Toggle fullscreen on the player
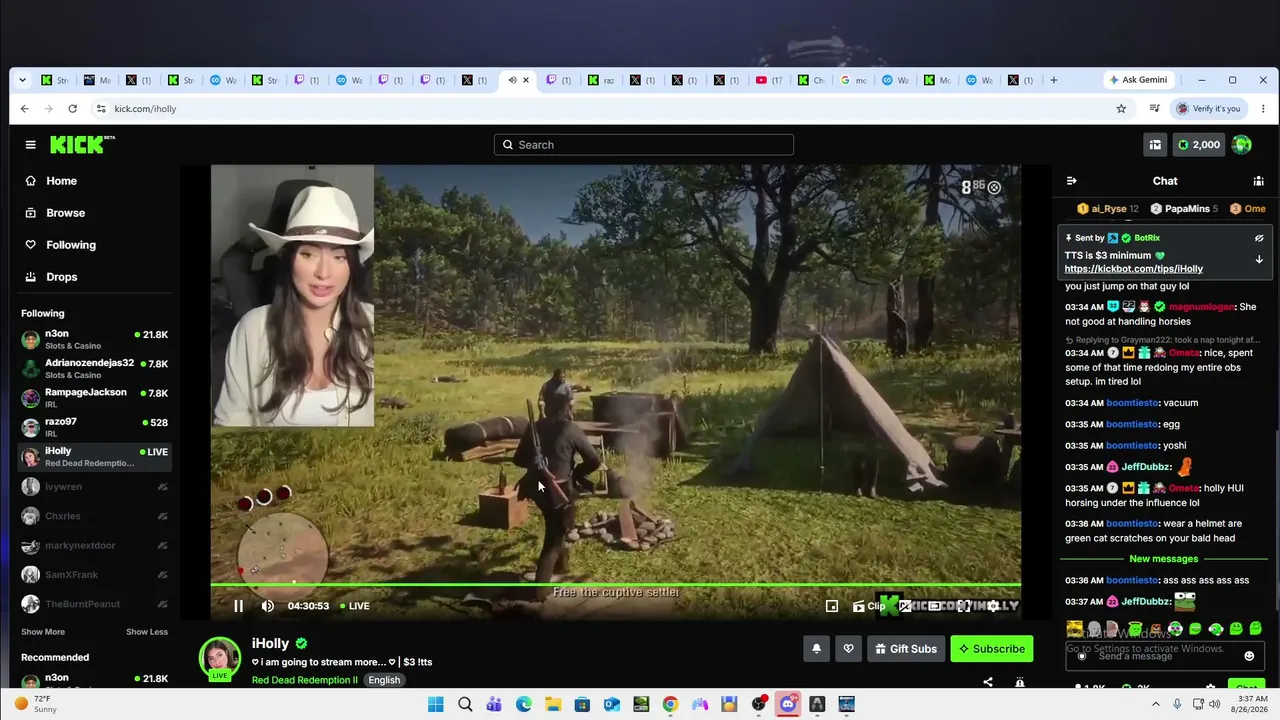 point(964,606)
